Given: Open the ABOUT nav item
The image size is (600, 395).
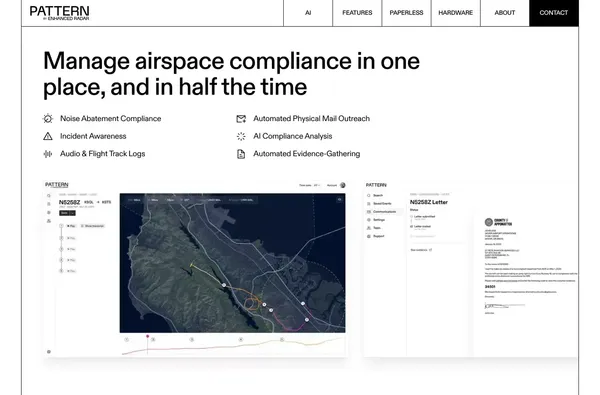Looking at the screenshot, I should [x=505, y=13].
